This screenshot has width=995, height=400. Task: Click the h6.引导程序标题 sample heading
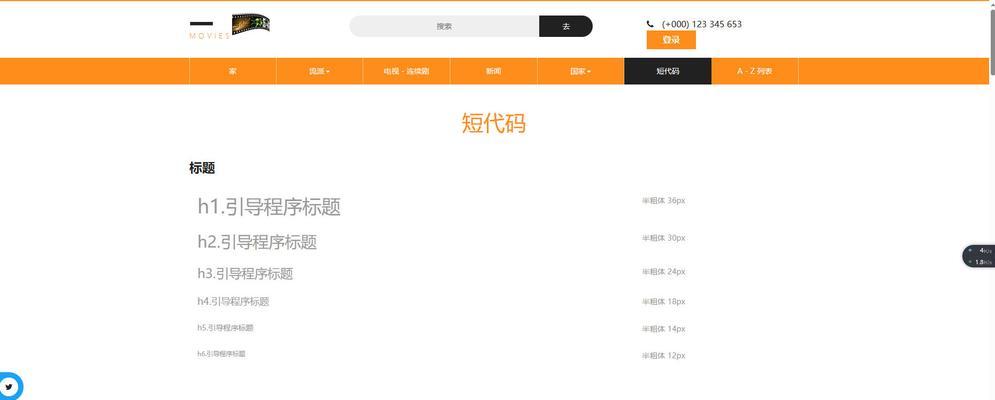pyautogui.click(x=221, y=354)
